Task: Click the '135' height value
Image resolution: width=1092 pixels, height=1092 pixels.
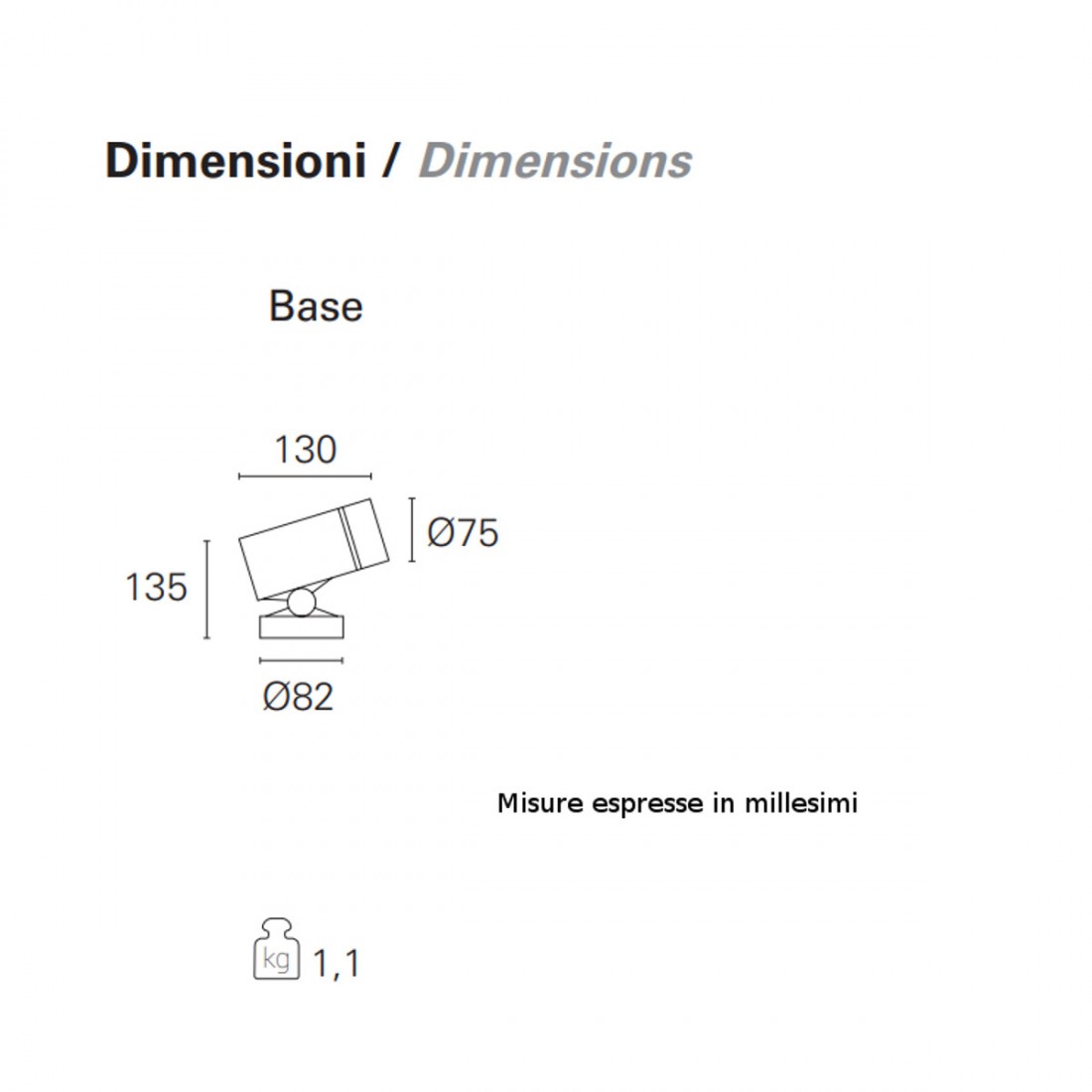Action: pyautogui.click(x=156, y=588)
